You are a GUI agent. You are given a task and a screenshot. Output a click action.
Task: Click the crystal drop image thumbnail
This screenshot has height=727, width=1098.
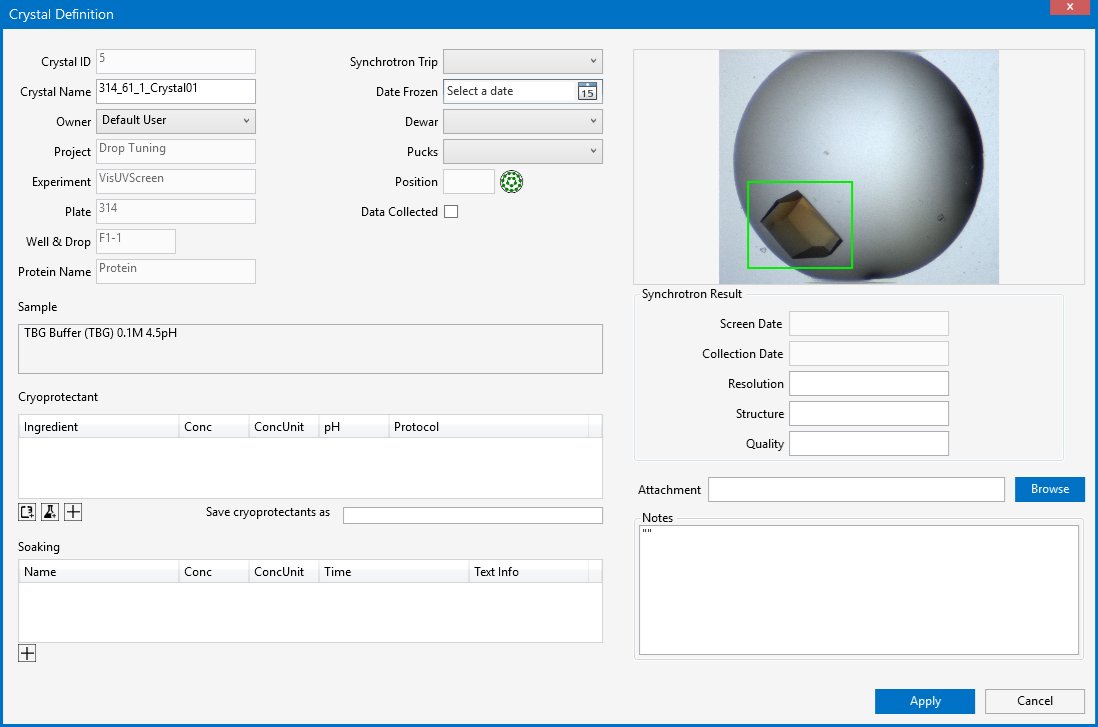click(859, 167)
